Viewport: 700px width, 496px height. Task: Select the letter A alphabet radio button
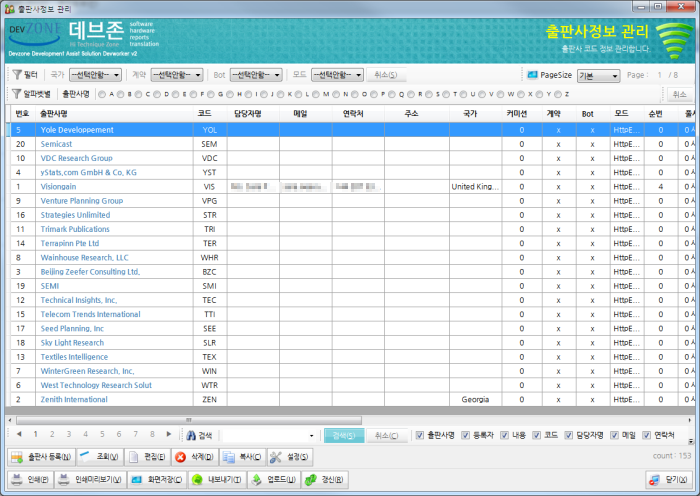point(102,94)
